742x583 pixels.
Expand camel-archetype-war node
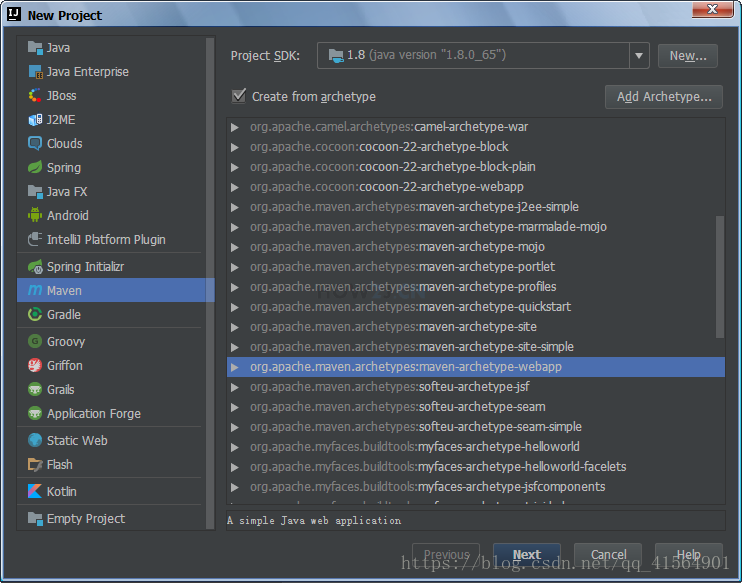tap(235, 127)
